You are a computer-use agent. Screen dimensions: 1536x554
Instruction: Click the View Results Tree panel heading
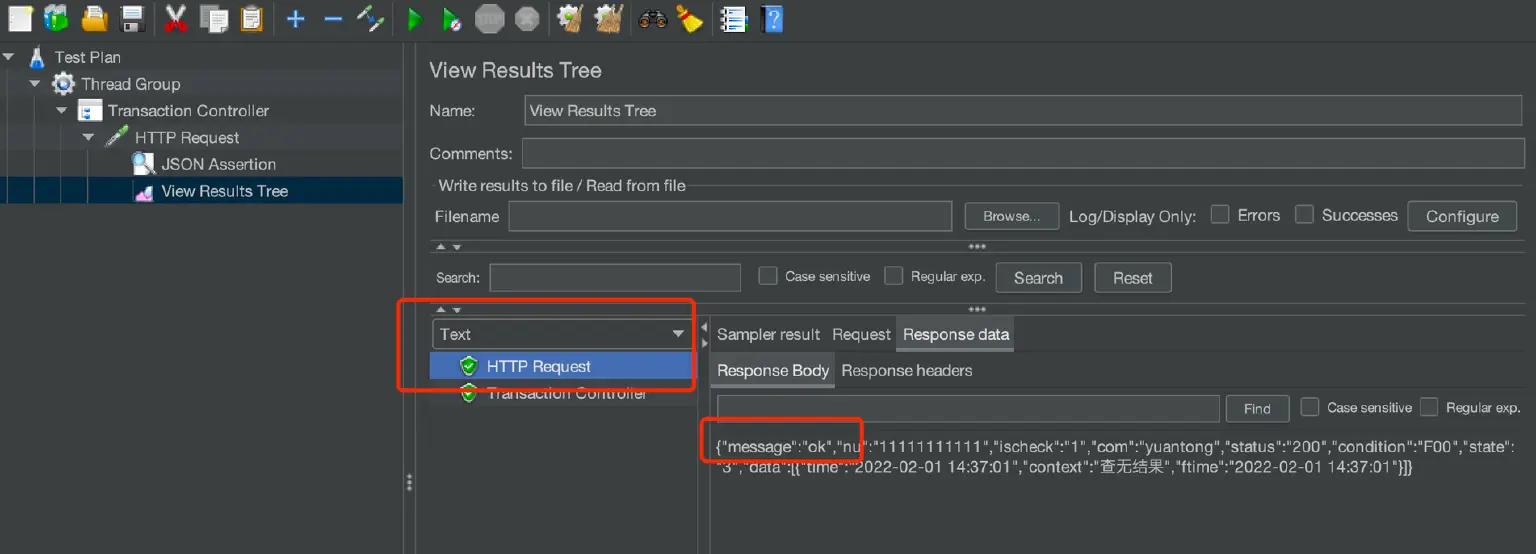pos(515,70)
